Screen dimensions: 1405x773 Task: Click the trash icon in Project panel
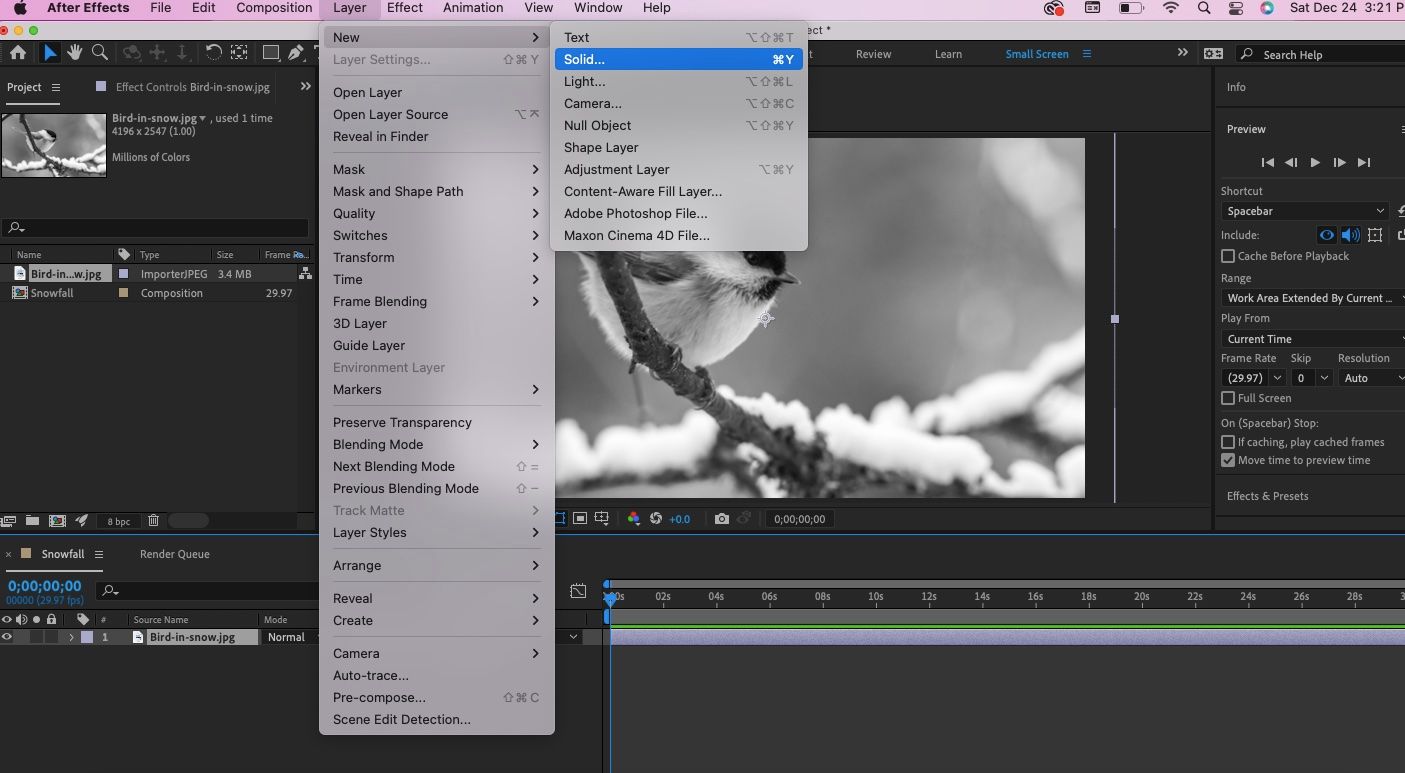tap(153, 520)
